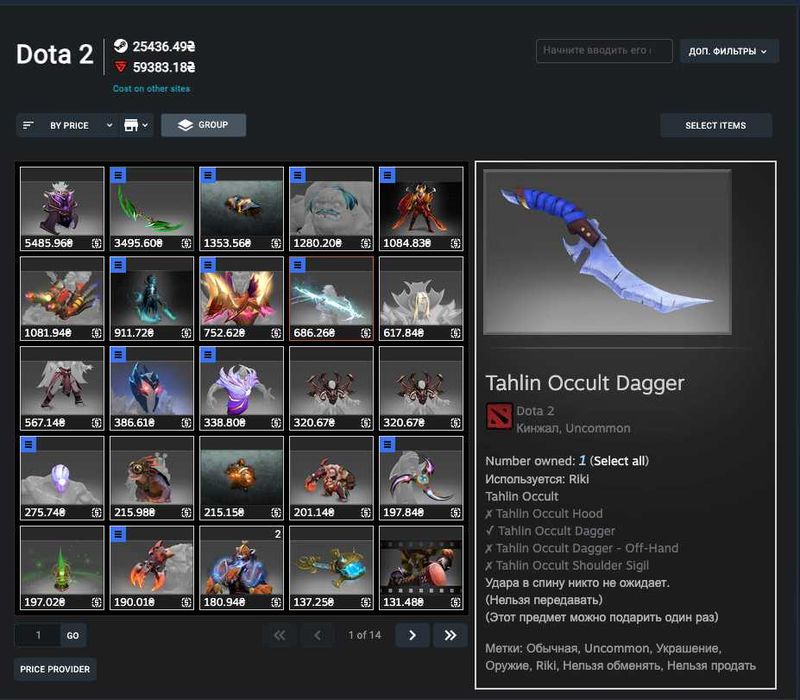This screenshot has height=700, width=800.
Task: Click the price coin icon on 201.14 item
Action: [366, 513]
